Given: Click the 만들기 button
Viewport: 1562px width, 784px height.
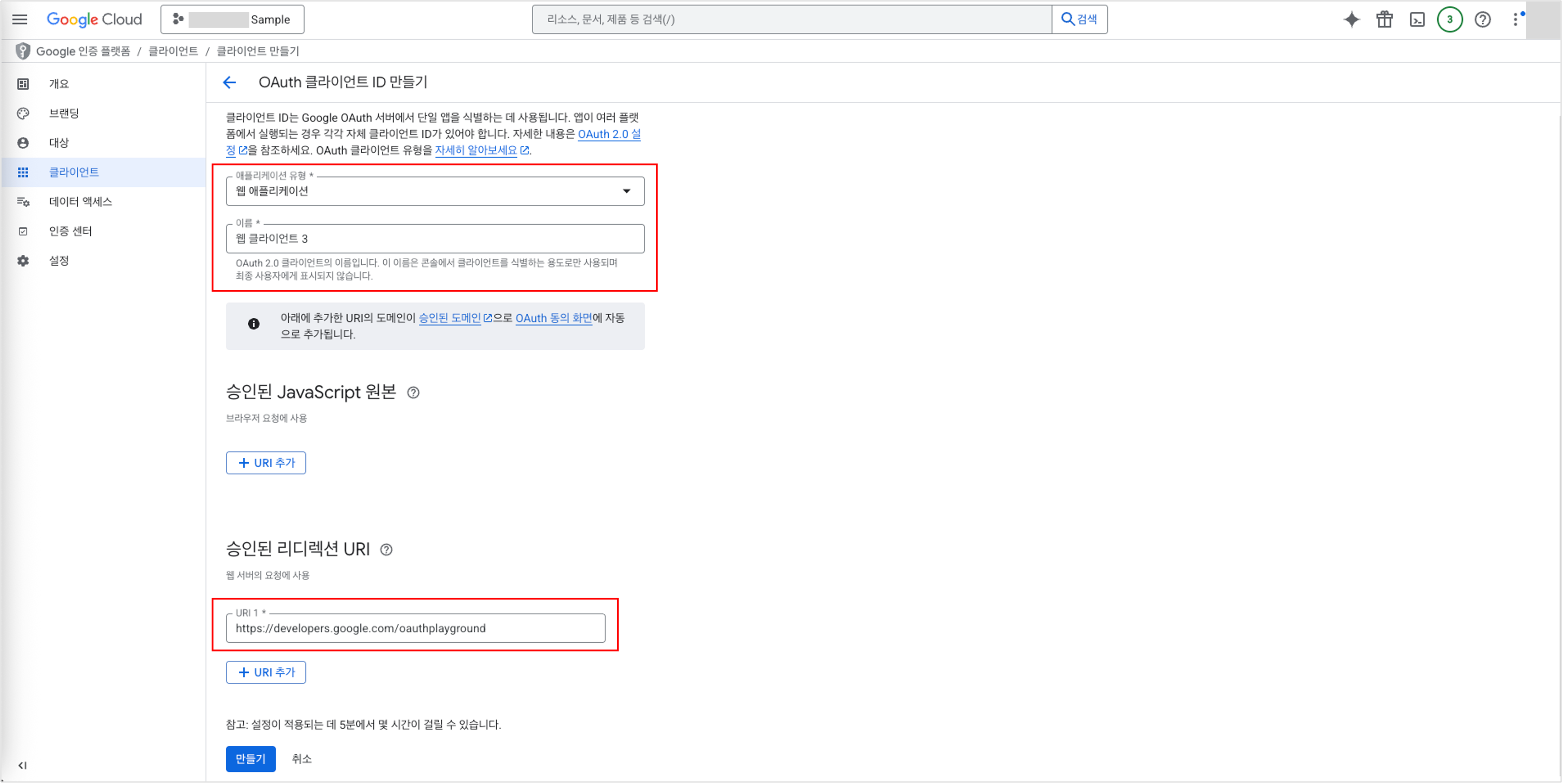Looking at the screenshot, I should pos(250,758).
